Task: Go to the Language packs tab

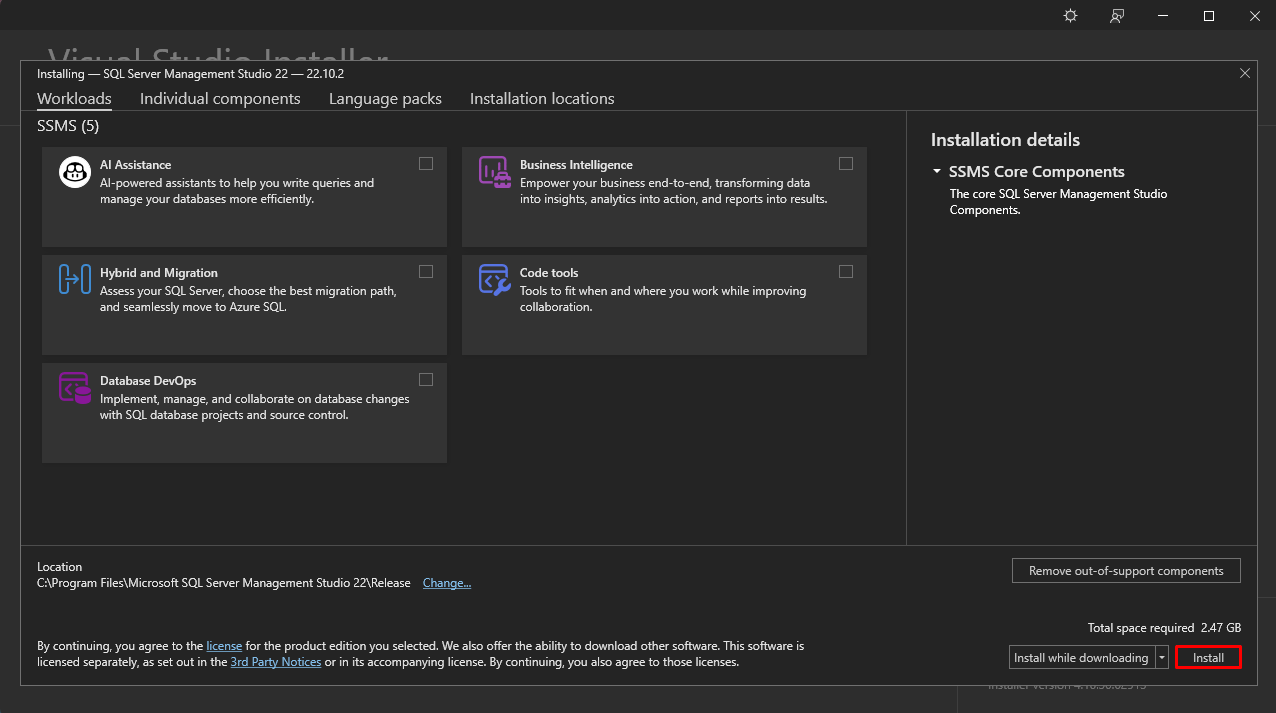Action: click(x=385, y=99)
